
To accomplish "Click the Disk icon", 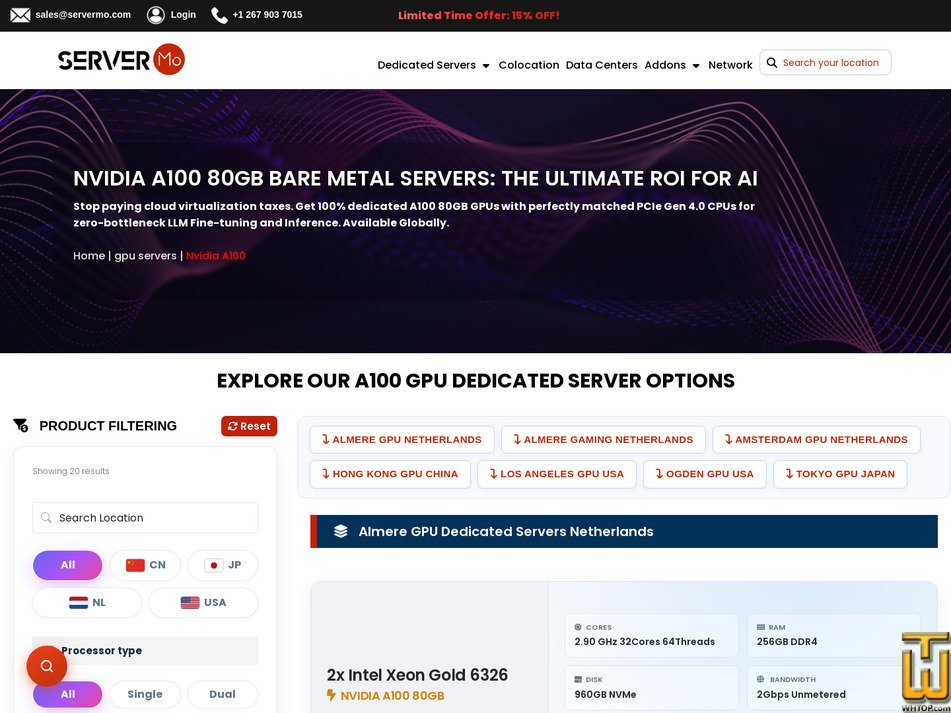I will point(578,680).
